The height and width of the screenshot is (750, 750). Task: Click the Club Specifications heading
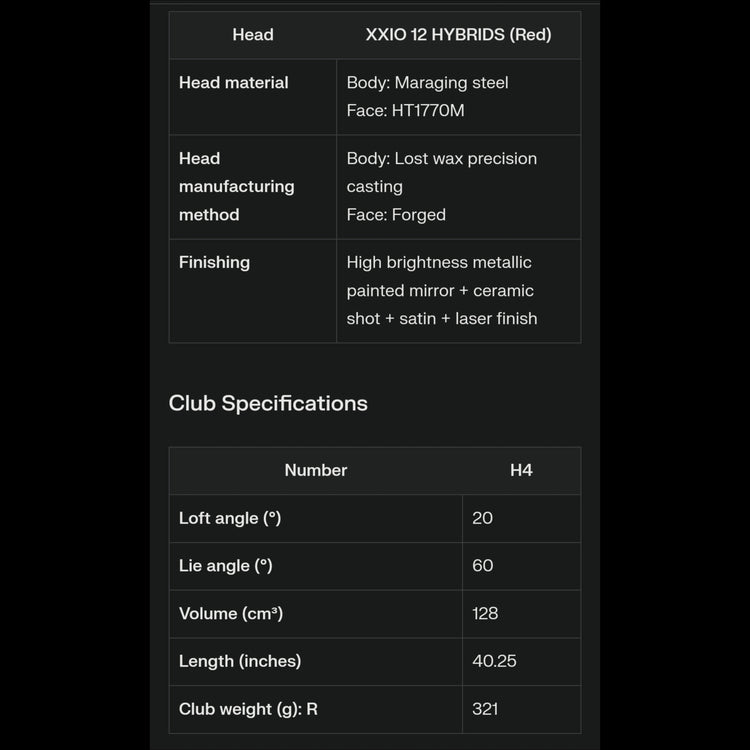pyautogui.click(x=268, y=404)
